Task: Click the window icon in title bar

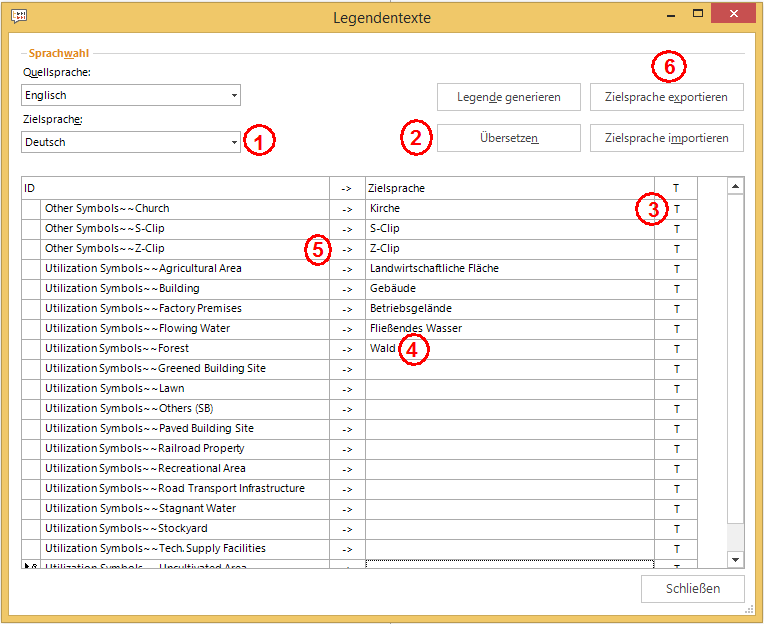Action: [19, 16]
